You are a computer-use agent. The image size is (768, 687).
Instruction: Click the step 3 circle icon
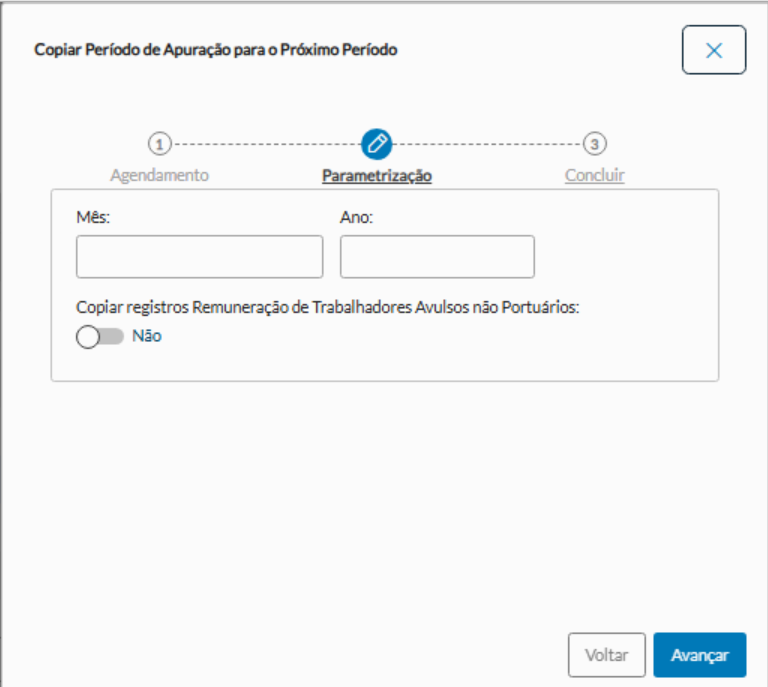pyautogui.click(x=595, y=144)
